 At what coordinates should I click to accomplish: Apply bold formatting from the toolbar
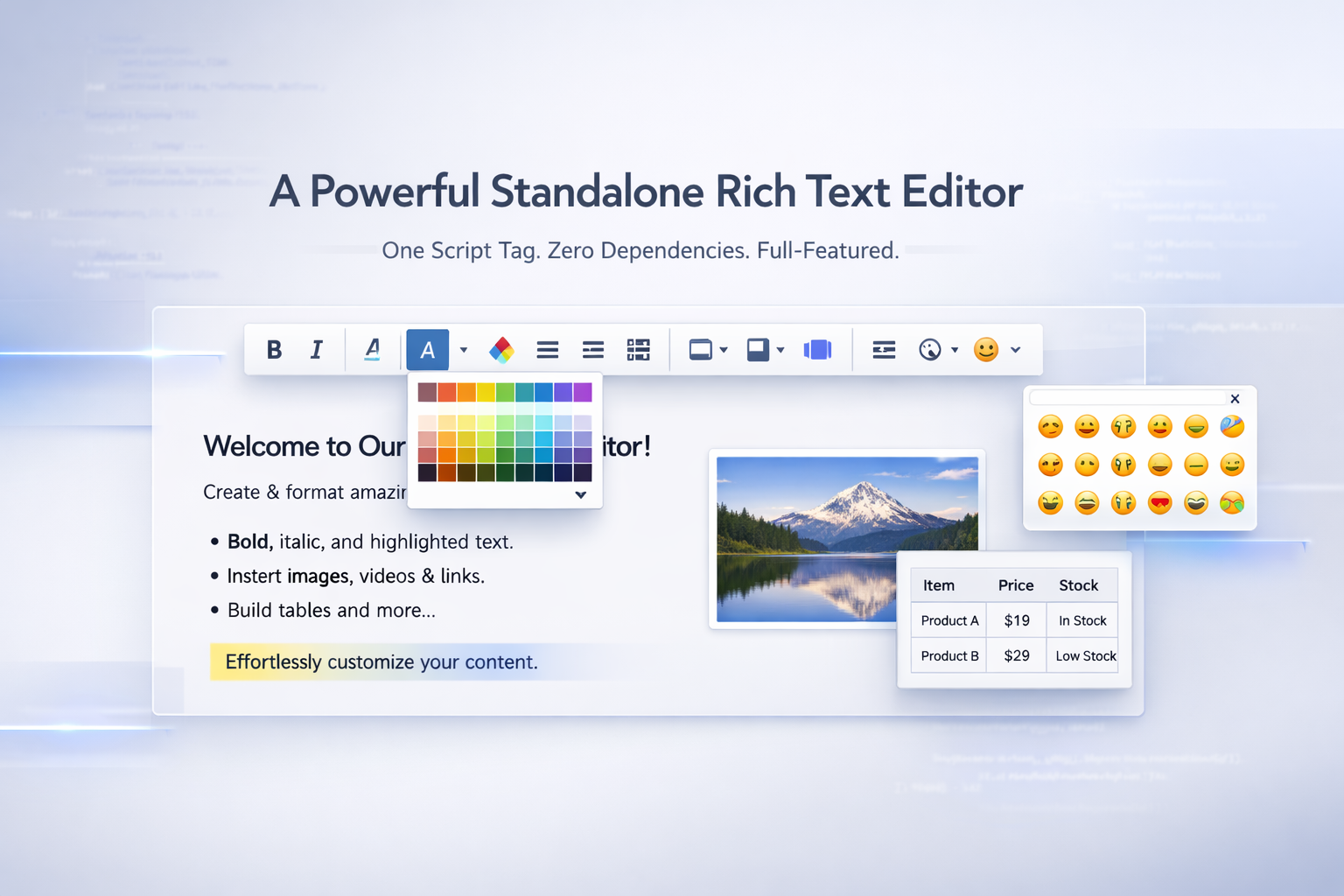[x=274, y=349]
